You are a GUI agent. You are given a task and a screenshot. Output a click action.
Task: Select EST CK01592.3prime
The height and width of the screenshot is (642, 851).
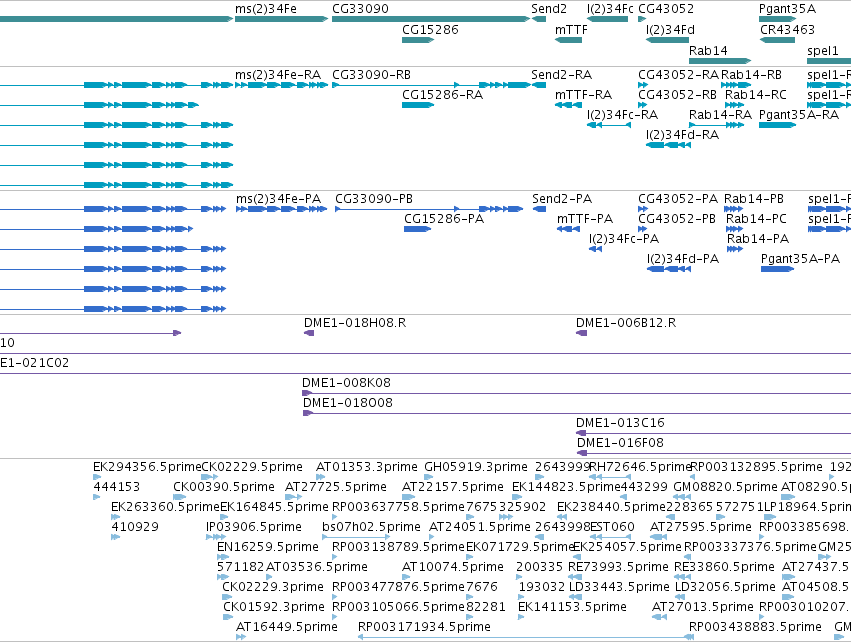point(274,607)
